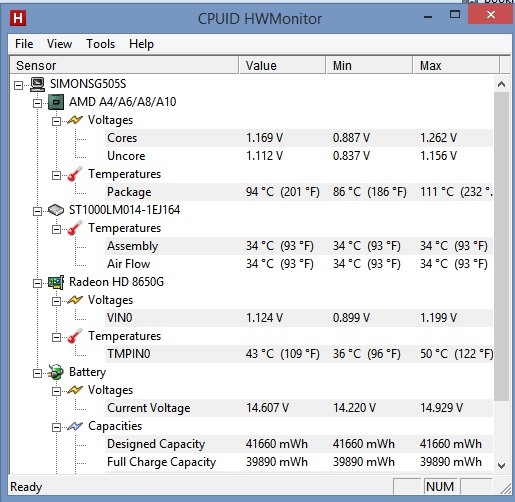Click the 50 °C TMPIN0 max value
The height and width of the screenshot is (502, 515).
pos(456,354)
